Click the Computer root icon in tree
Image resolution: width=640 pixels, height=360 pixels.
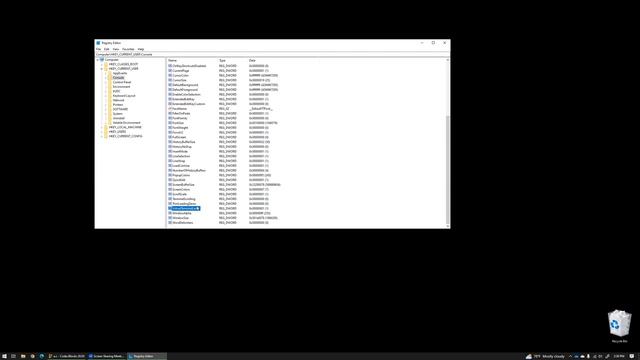102,60
